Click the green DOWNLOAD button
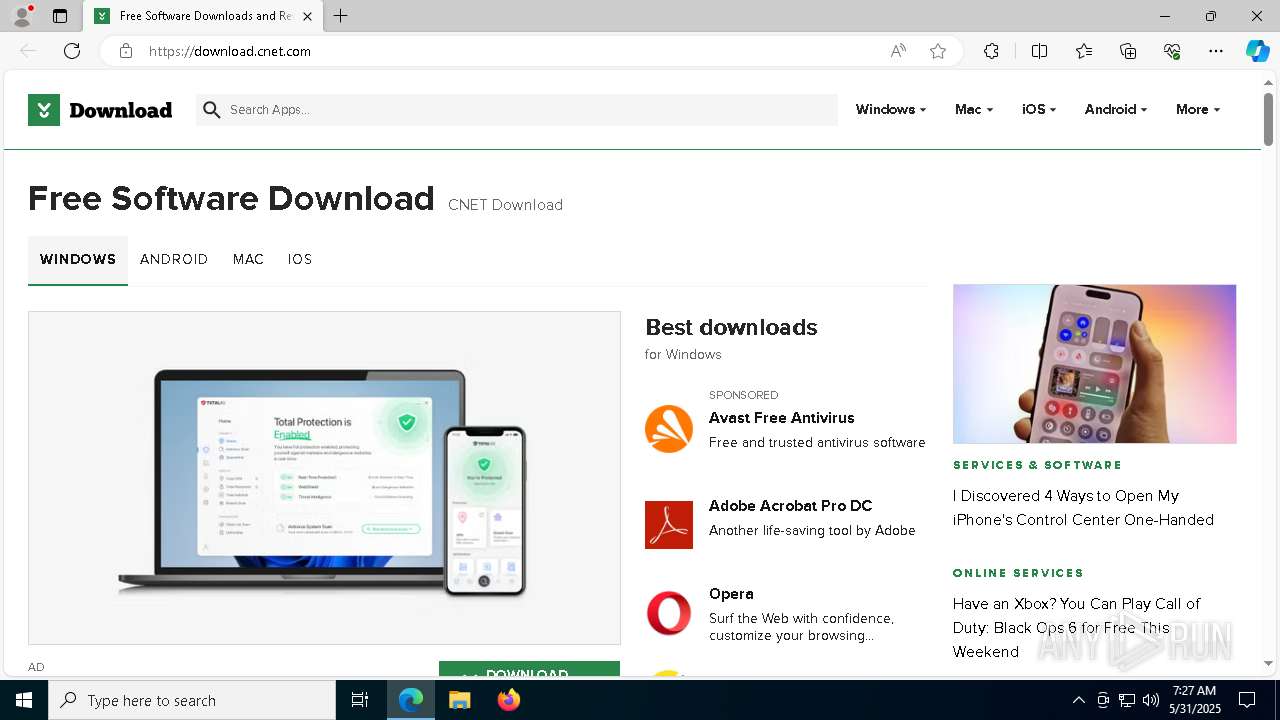Image resolution: width=1280 pixels, height=720 pixels. (x=529, y=669)
